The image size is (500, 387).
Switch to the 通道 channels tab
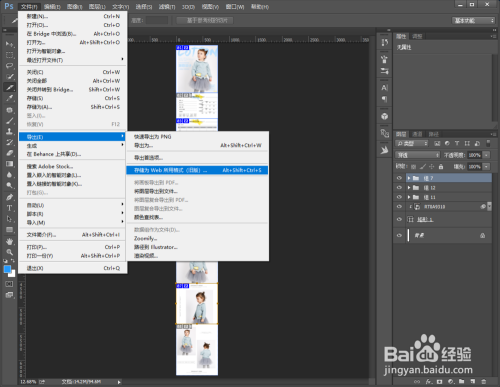tap(417, 134)
